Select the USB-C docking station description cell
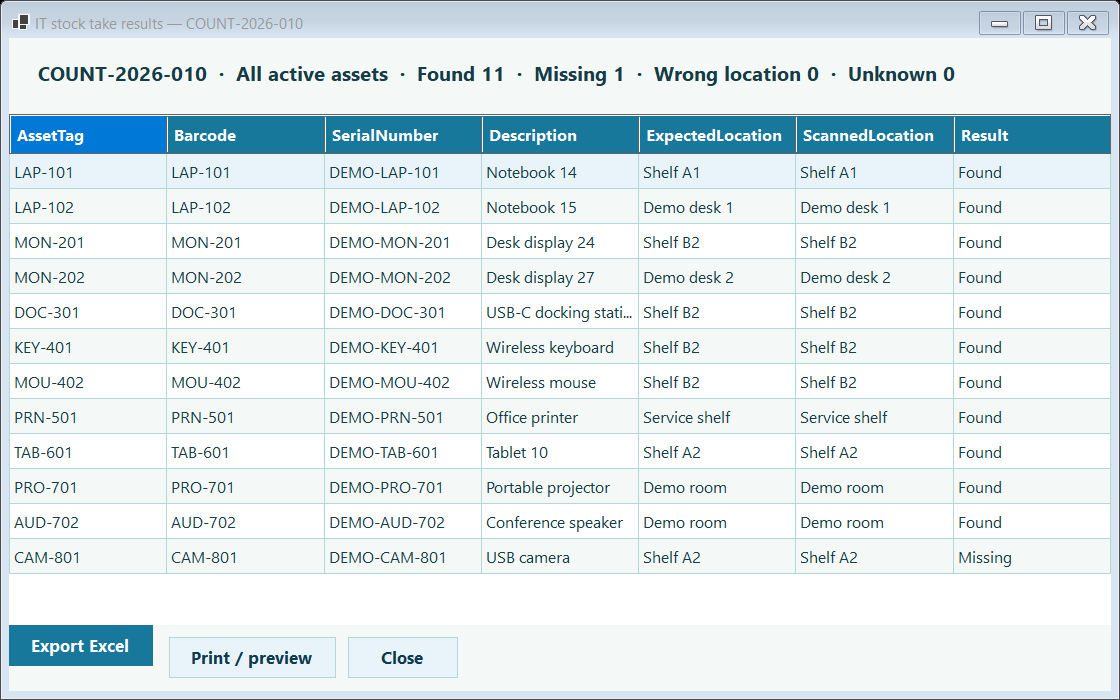 [x=560, y=312]
